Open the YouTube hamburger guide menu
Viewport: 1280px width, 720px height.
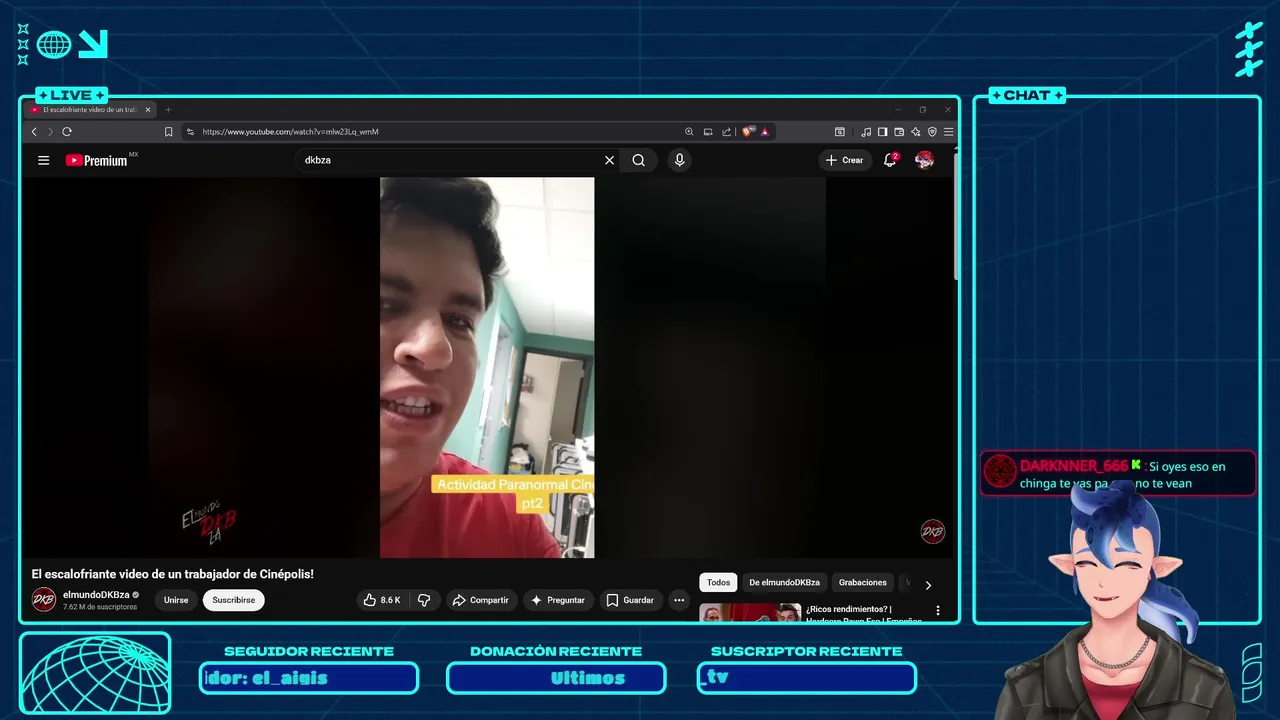click(43, 160)
